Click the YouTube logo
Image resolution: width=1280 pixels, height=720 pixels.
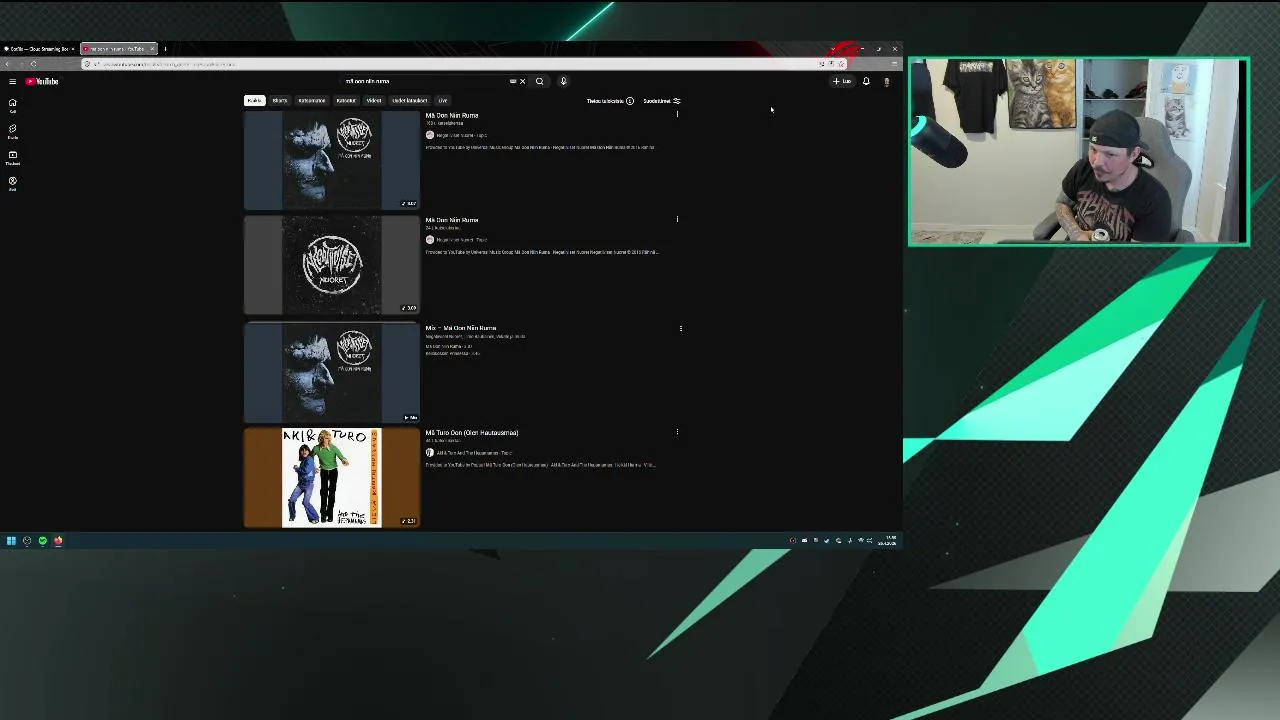(42, 81)
